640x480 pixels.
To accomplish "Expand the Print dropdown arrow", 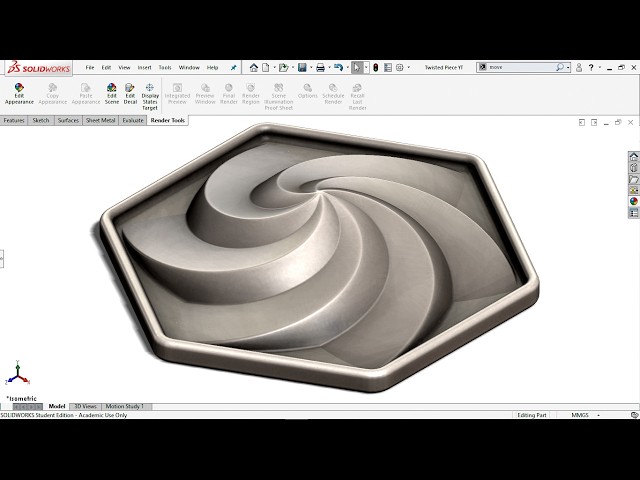I will click(x=329, y=67).
